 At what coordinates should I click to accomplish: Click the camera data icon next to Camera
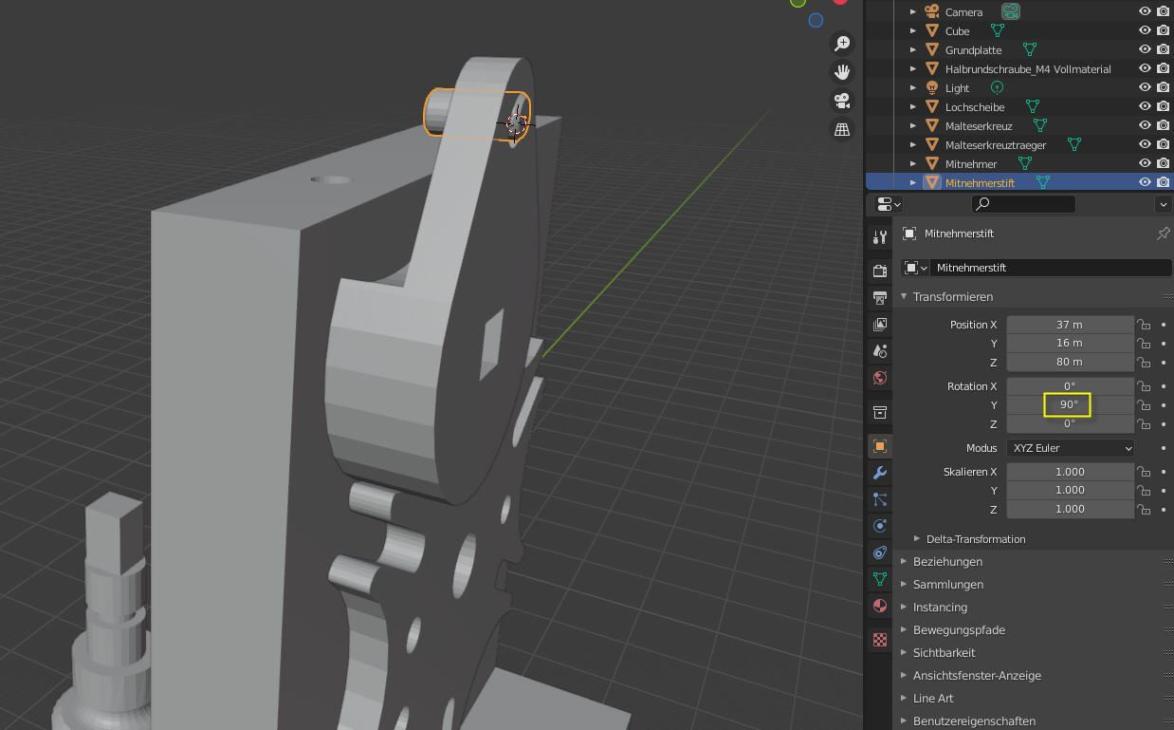click(x=1010, y=11)
